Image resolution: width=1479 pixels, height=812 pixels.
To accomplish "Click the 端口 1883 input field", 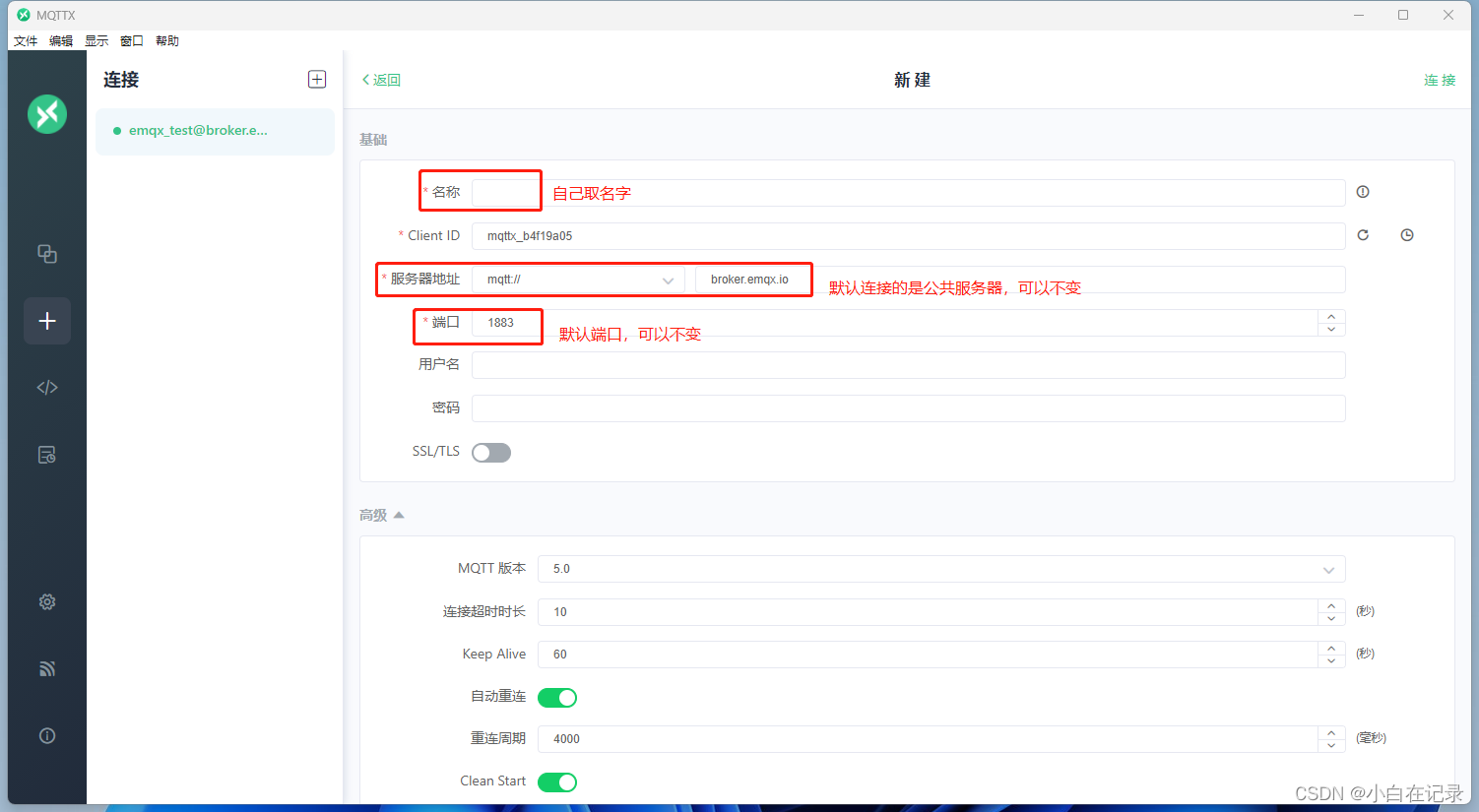I will click(894, 323).
